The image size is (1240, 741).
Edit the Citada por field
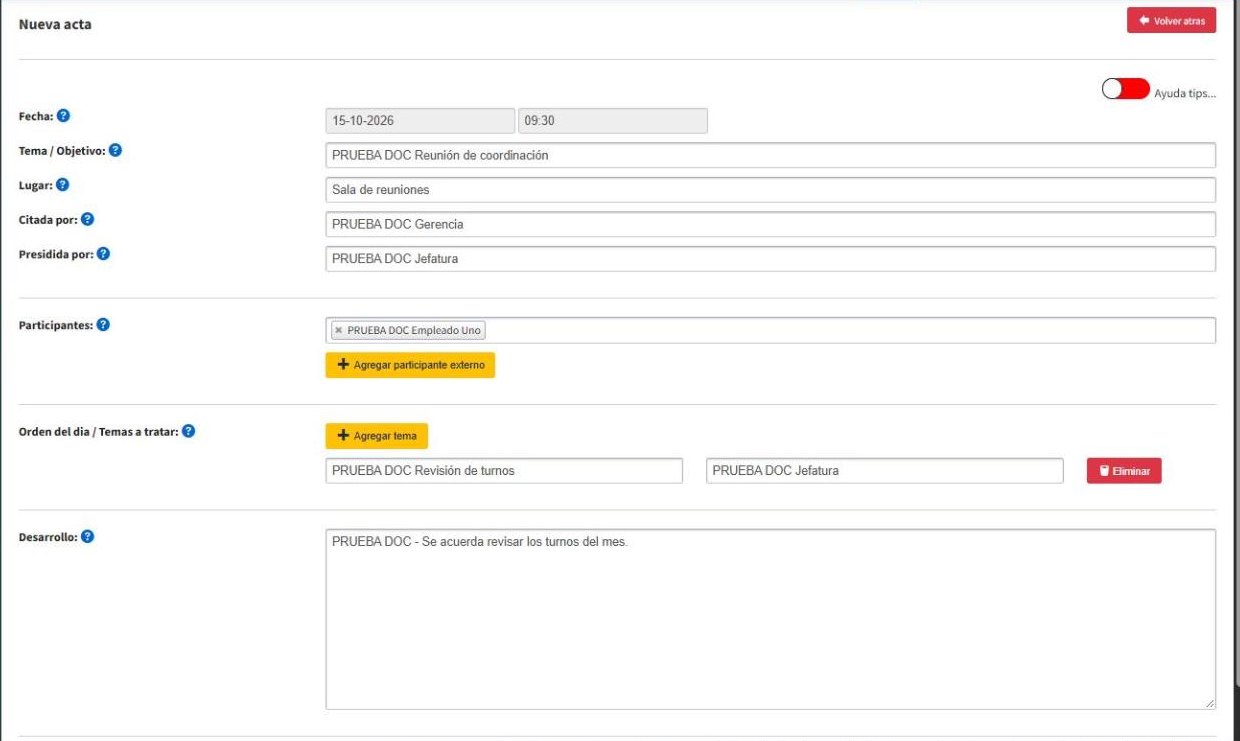click(771, 224)
